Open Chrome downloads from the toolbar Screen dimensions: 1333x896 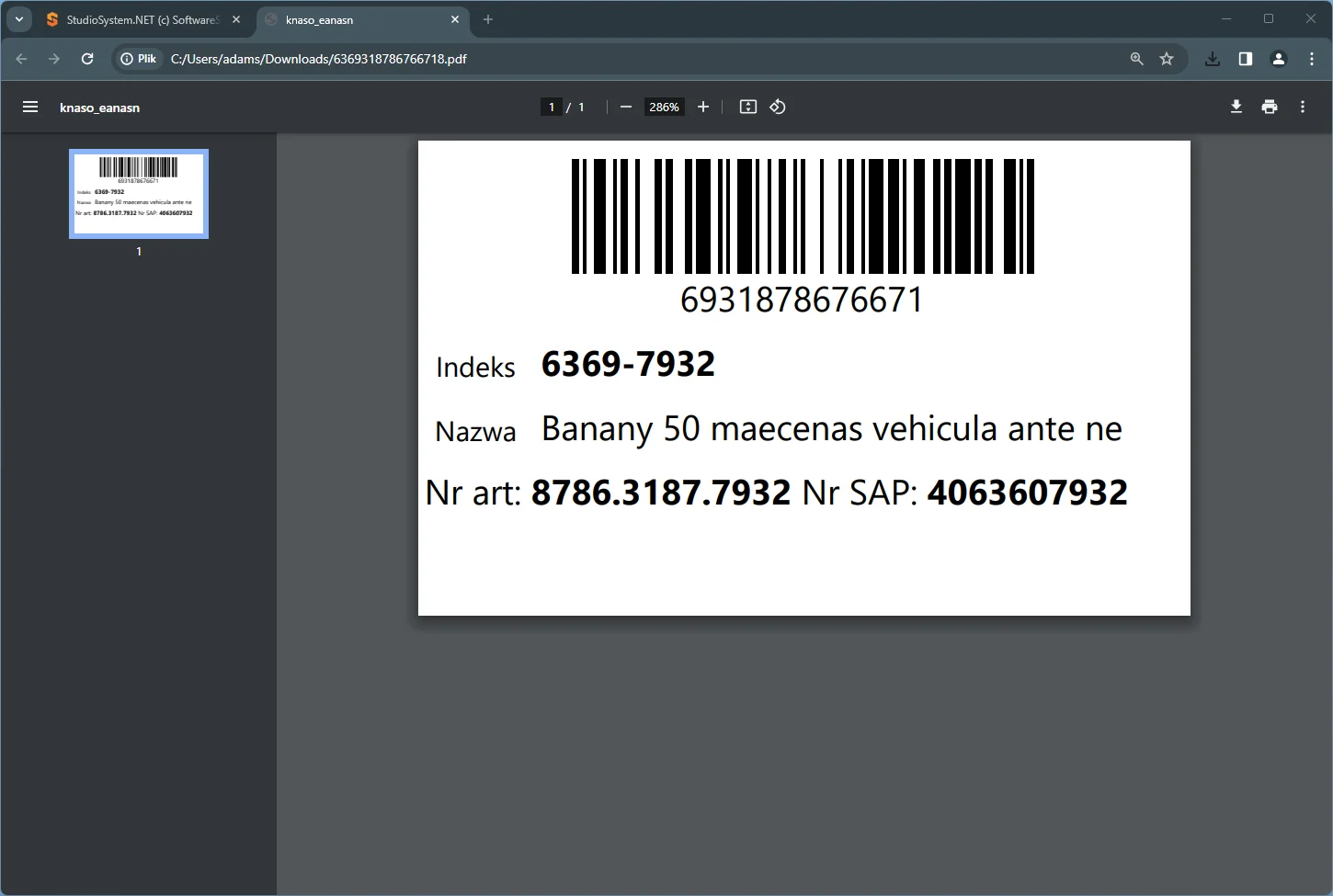1212,59
